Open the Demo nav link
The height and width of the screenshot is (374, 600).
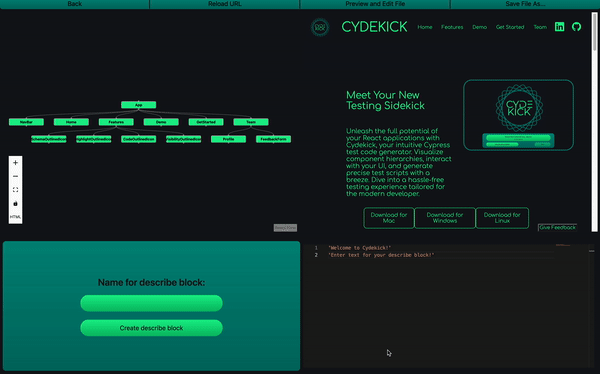pos(479,27)
